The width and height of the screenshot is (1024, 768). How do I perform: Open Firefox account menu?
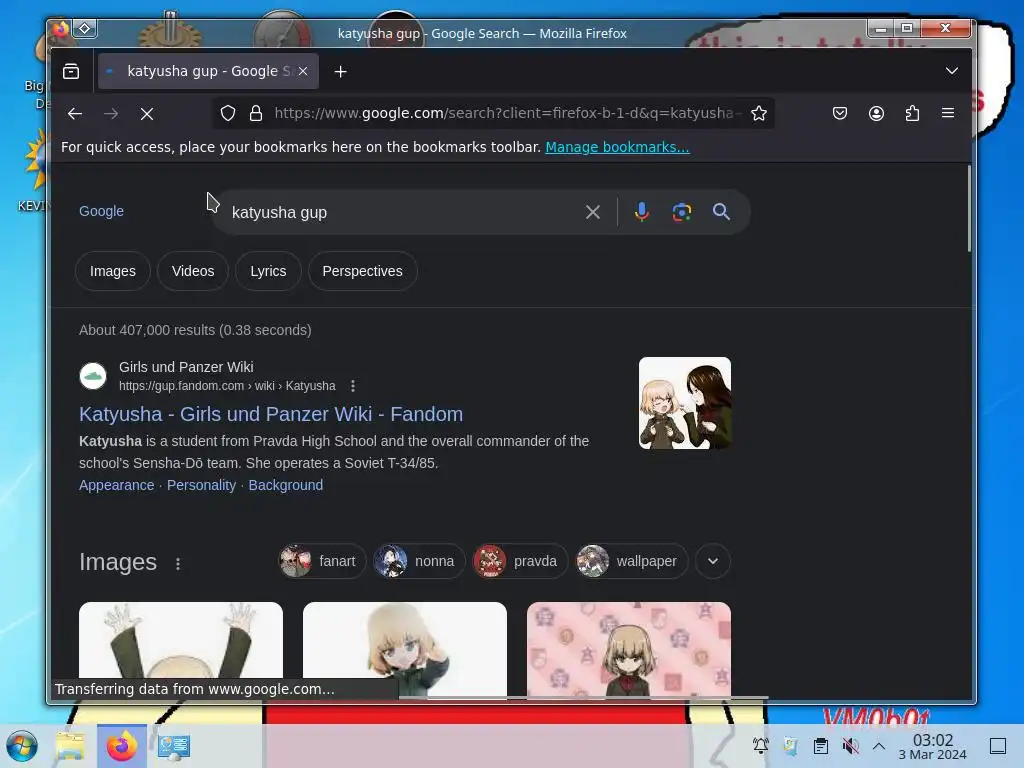(x=876, y=114)
